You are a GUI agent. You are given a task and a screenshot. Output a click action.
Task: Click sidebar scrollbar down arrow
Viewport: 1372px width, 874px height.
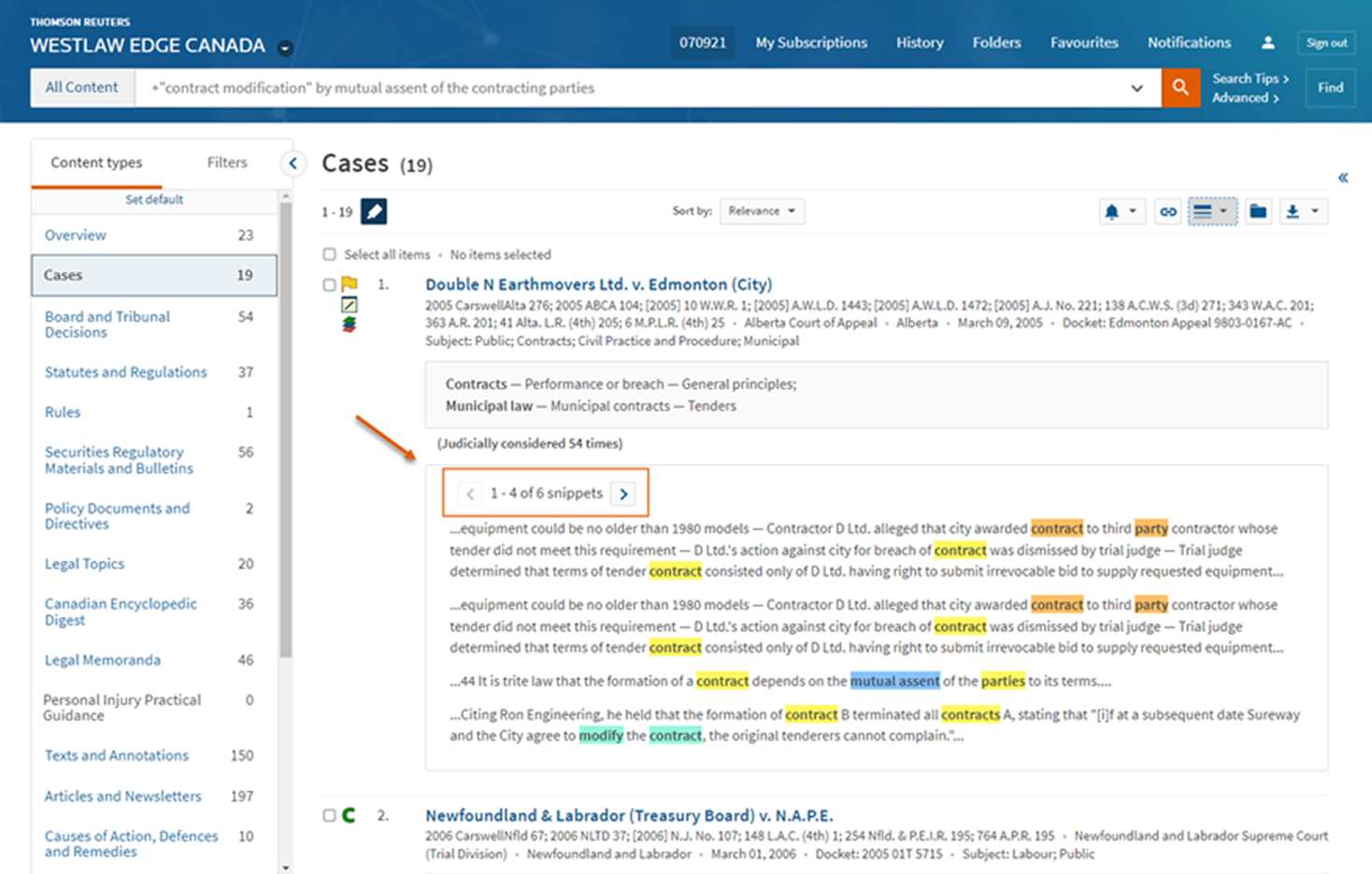click(x=285, y=867)
